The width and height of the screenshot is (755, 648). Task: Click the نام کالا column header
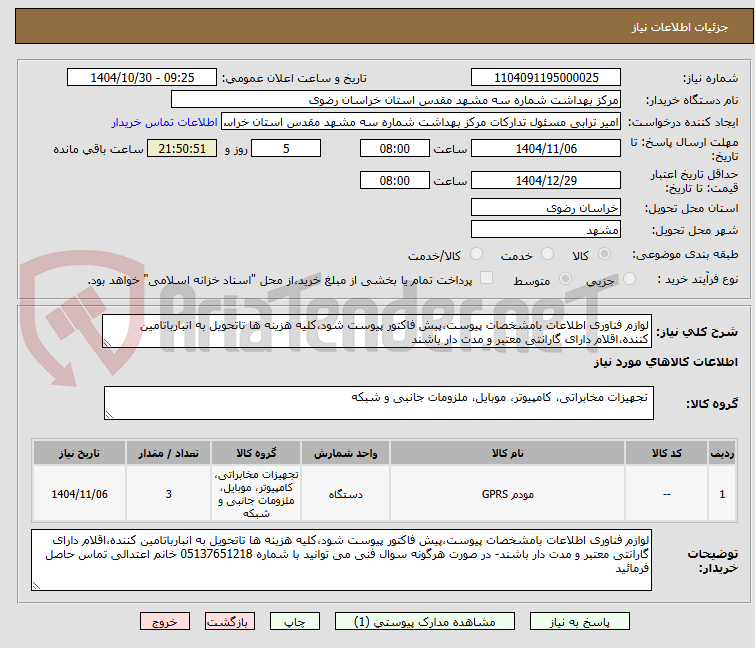508,453
